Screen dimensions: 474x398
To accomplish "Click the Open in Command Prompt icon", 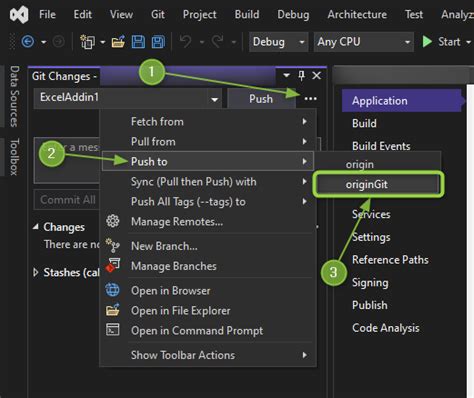I will click(113, 330).
